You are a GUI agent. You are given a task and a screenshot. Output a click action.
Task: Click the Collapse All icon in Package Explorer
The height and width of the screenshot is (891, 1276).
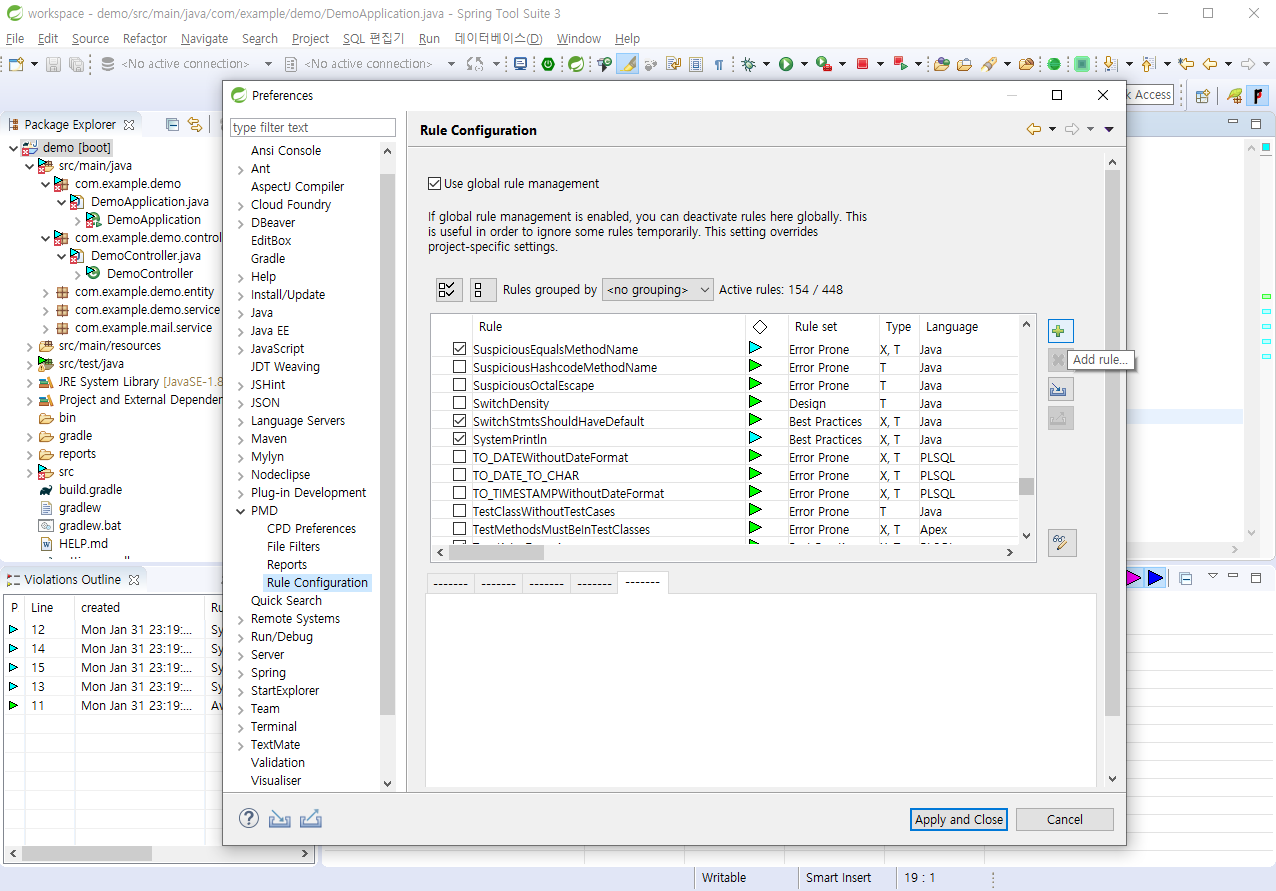tap(172, 124)
